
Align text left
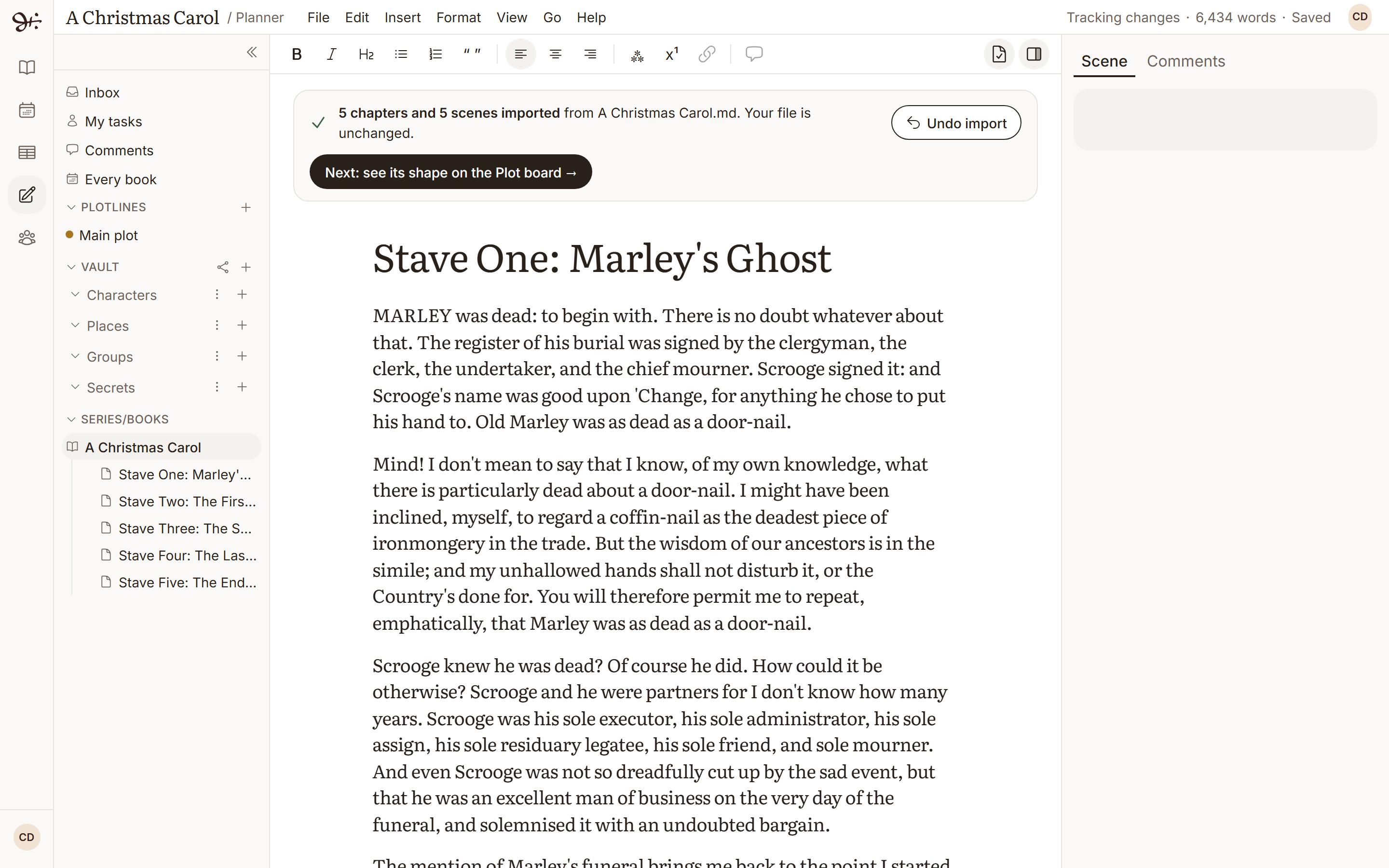click(x=520, y=54)
